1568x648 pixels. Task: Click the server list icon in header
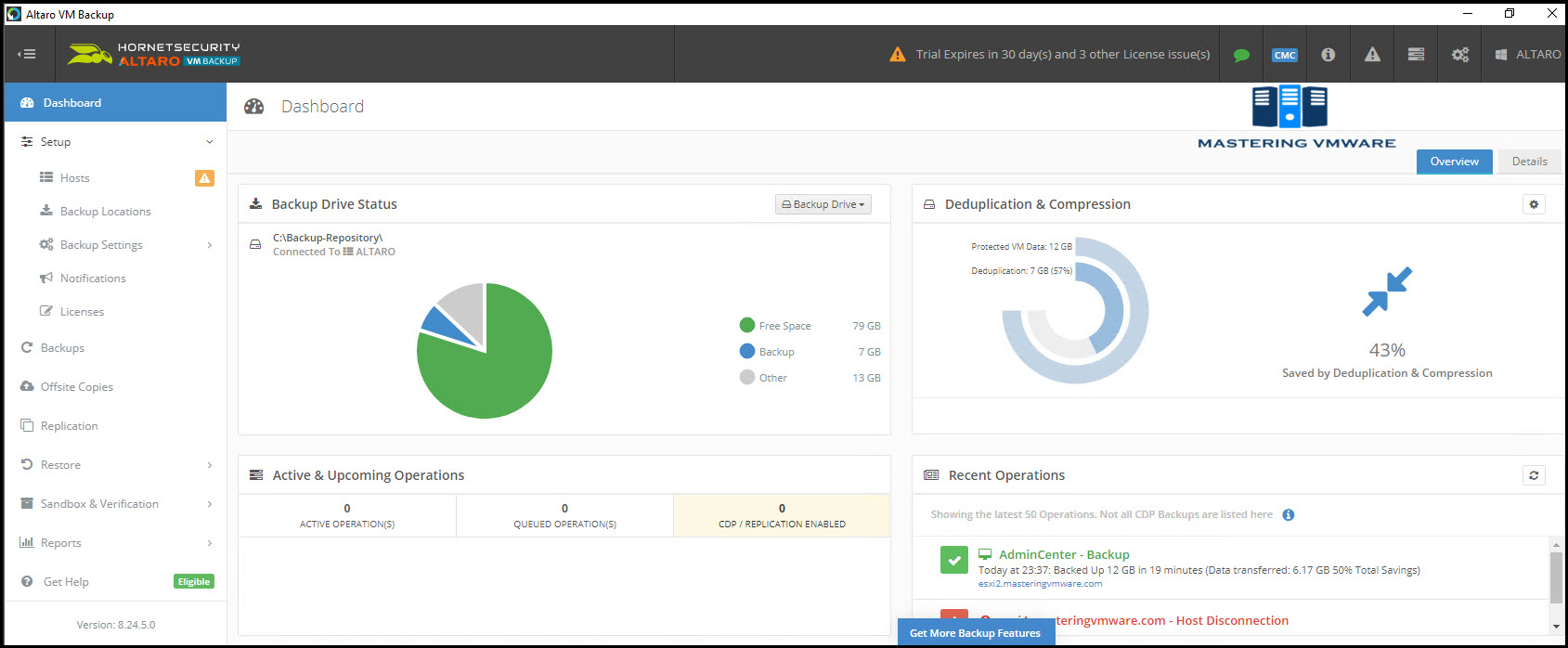tap(1416, 55)
